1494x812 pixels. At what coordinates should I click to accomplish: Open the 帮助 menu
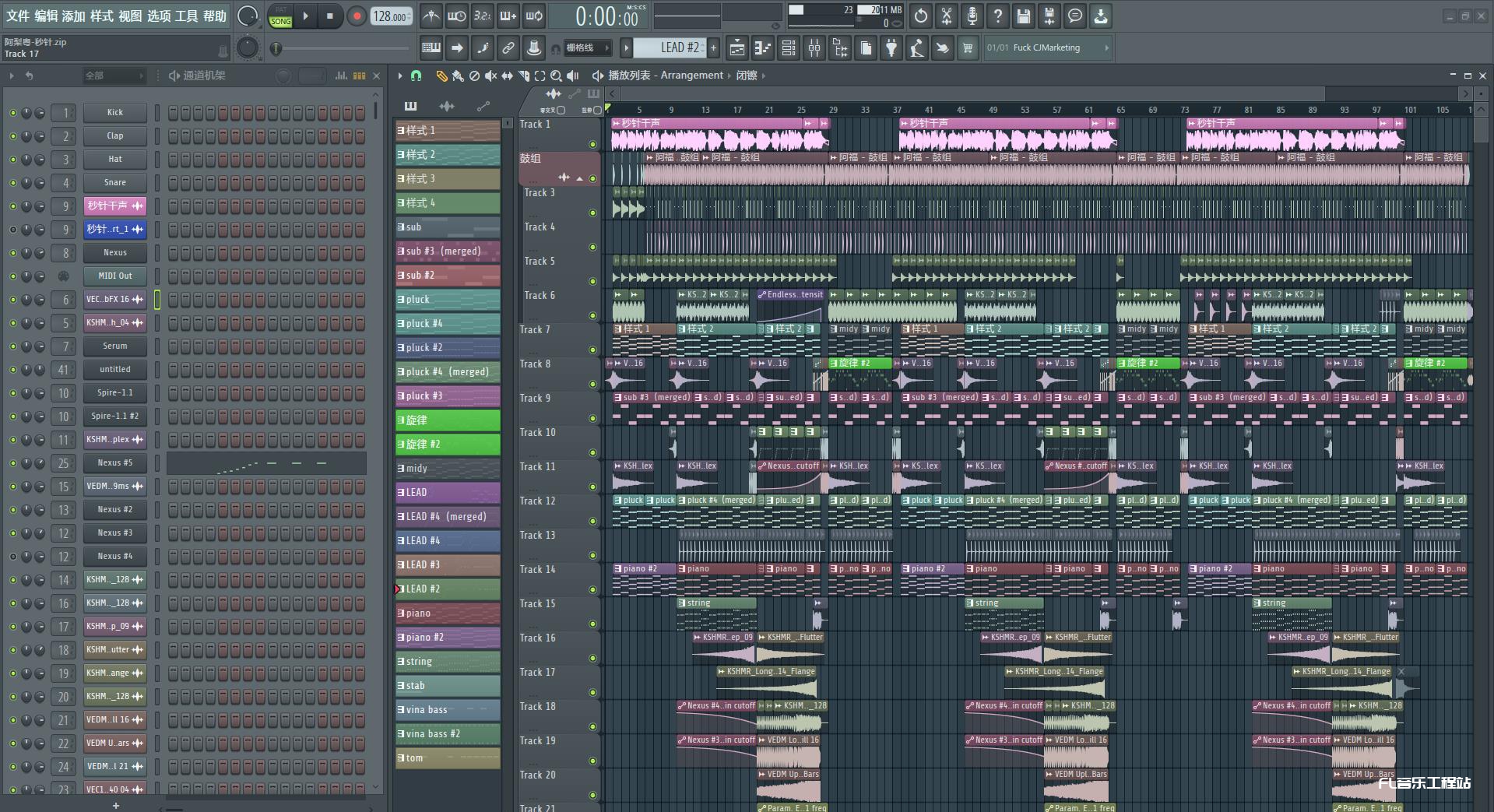(215, 16)
